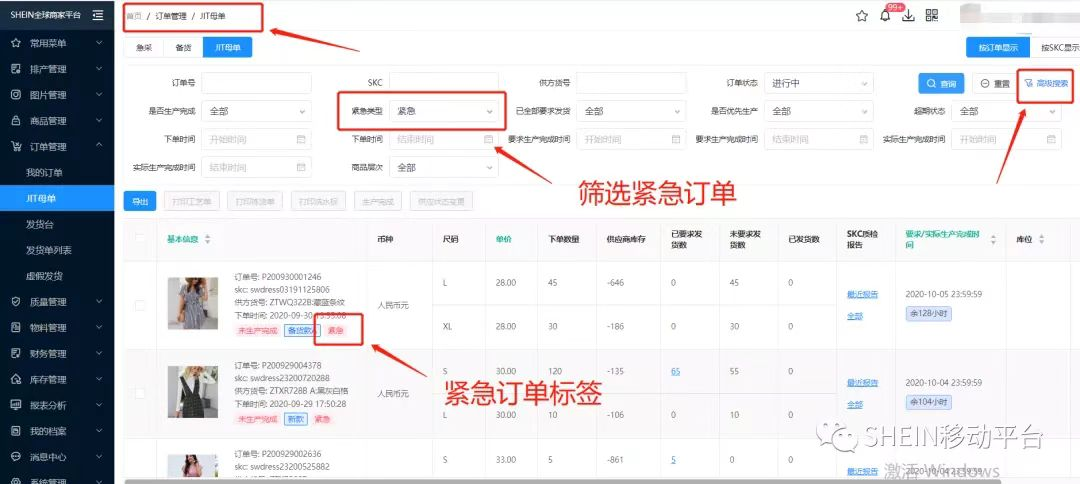Click the 订单号 input field
Viewport: 1080px width, 484px height.
coord(256,83)
